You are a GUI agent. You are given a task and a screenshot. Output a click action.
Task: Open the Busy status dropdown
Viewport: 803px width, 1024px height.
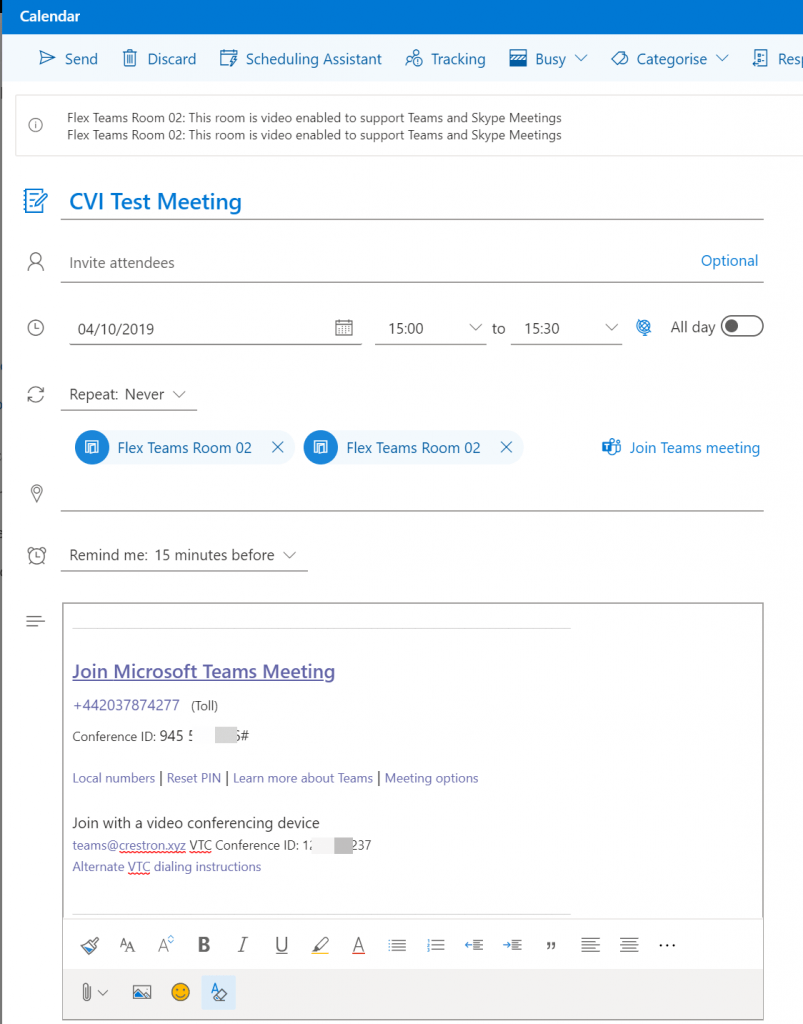(x=548, y=59)
